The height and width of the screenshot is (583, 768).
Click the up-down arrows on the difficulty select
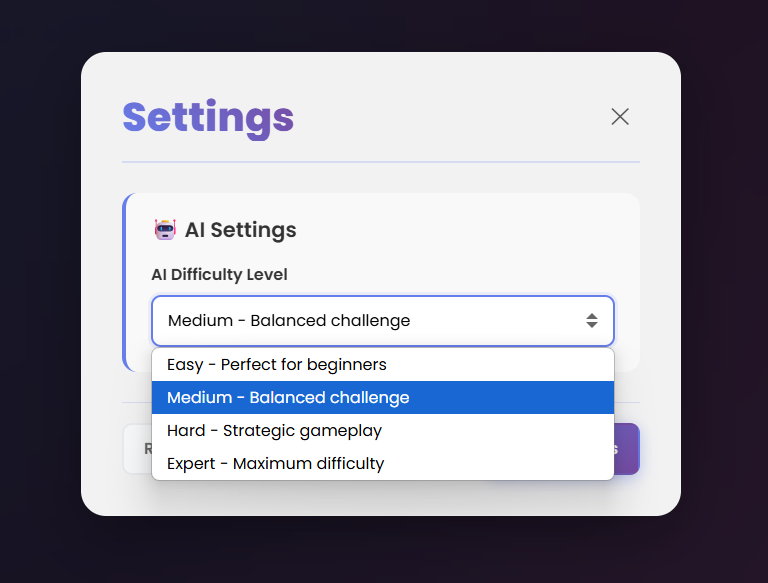click(x=592, y=321)
